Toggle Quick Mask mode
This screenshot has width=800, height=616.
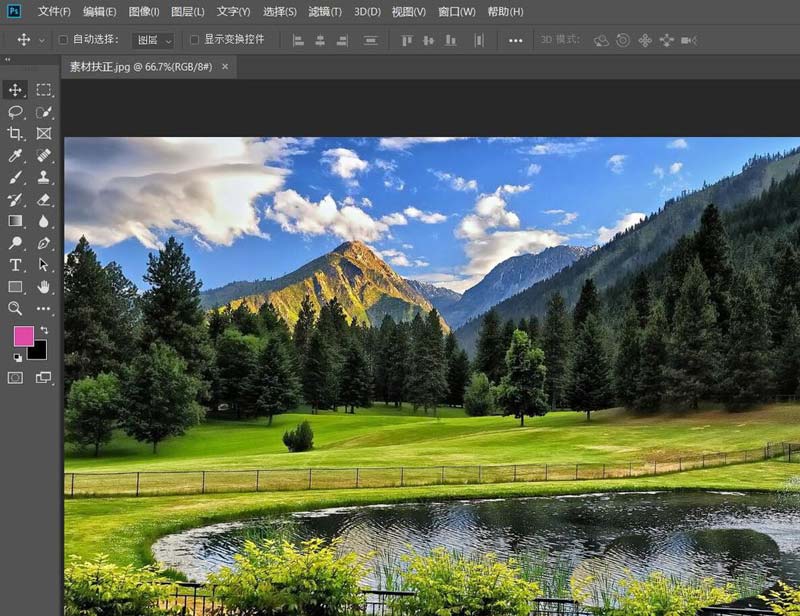tap(15, 378)
